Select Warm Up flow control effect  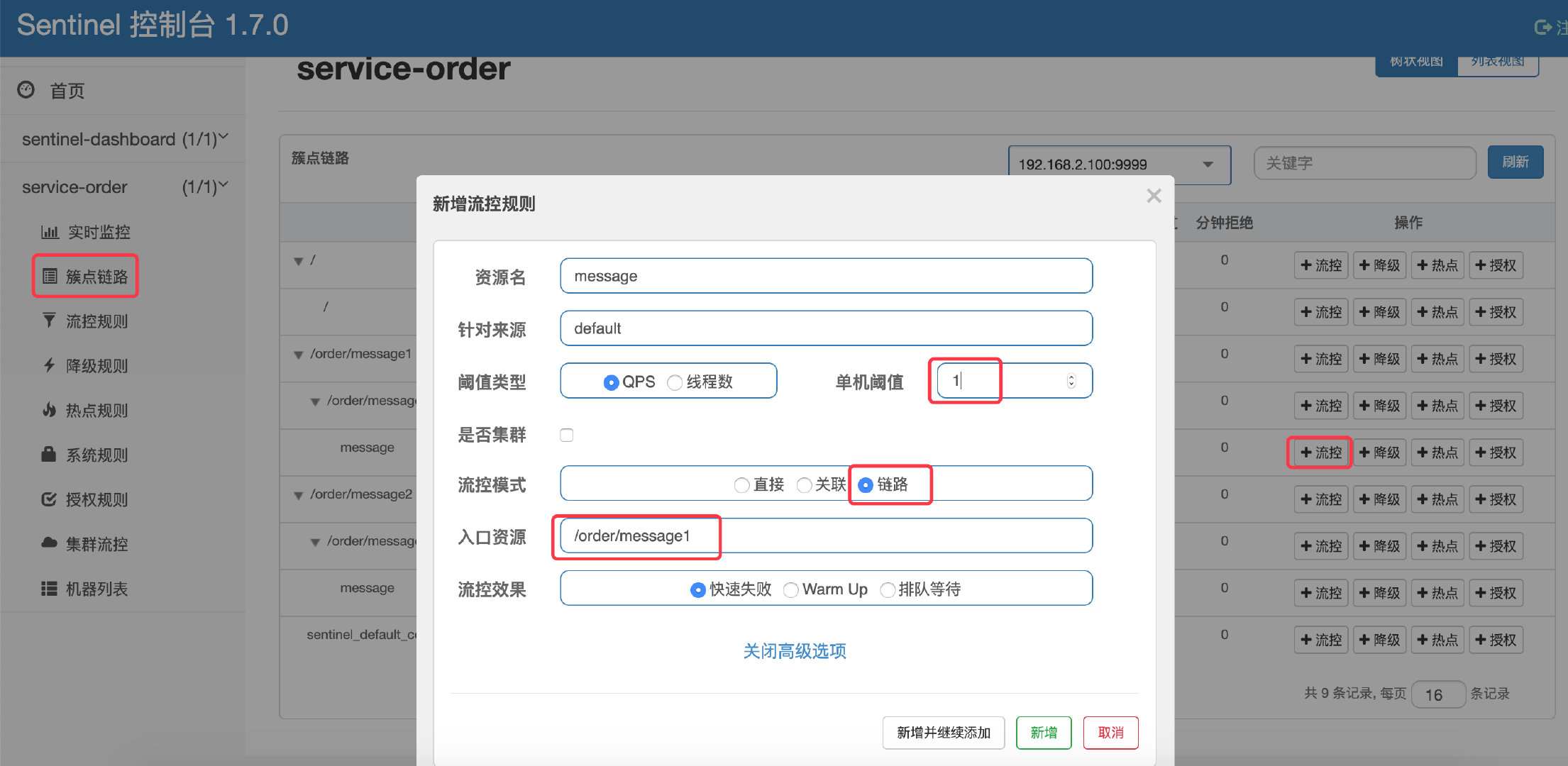pos(791,590)
